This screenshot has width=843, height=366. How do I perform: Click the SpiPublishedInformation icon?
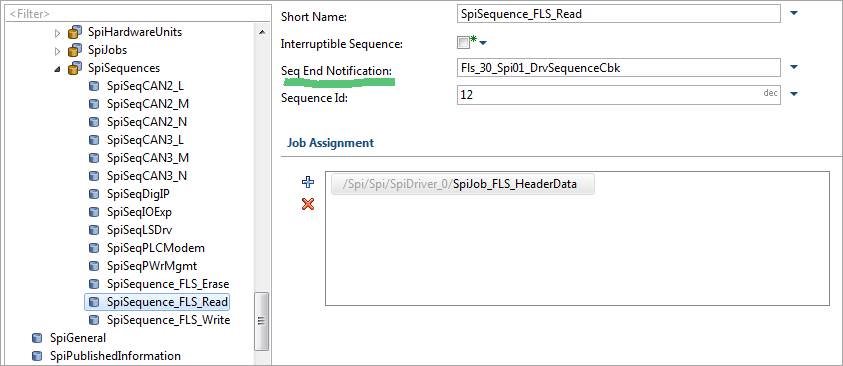coord(37,356)
